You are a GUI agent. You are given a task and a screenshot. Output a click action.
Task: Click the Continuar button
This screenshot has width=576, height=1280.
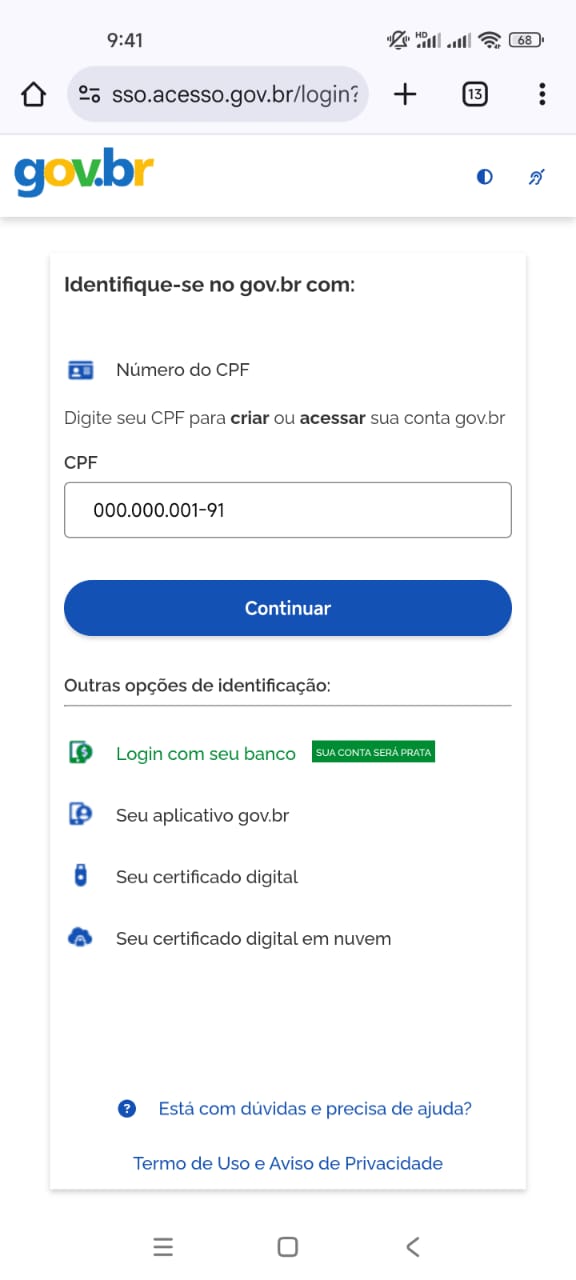[288, 608]
